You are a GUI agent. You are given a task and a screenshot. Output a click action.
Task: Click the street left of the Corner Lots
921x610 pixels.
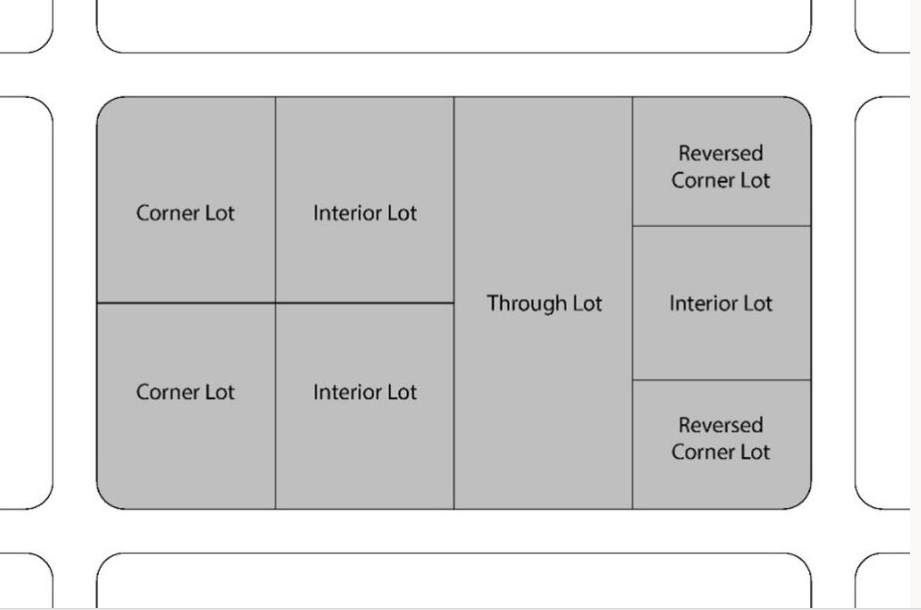coord(75,303)
